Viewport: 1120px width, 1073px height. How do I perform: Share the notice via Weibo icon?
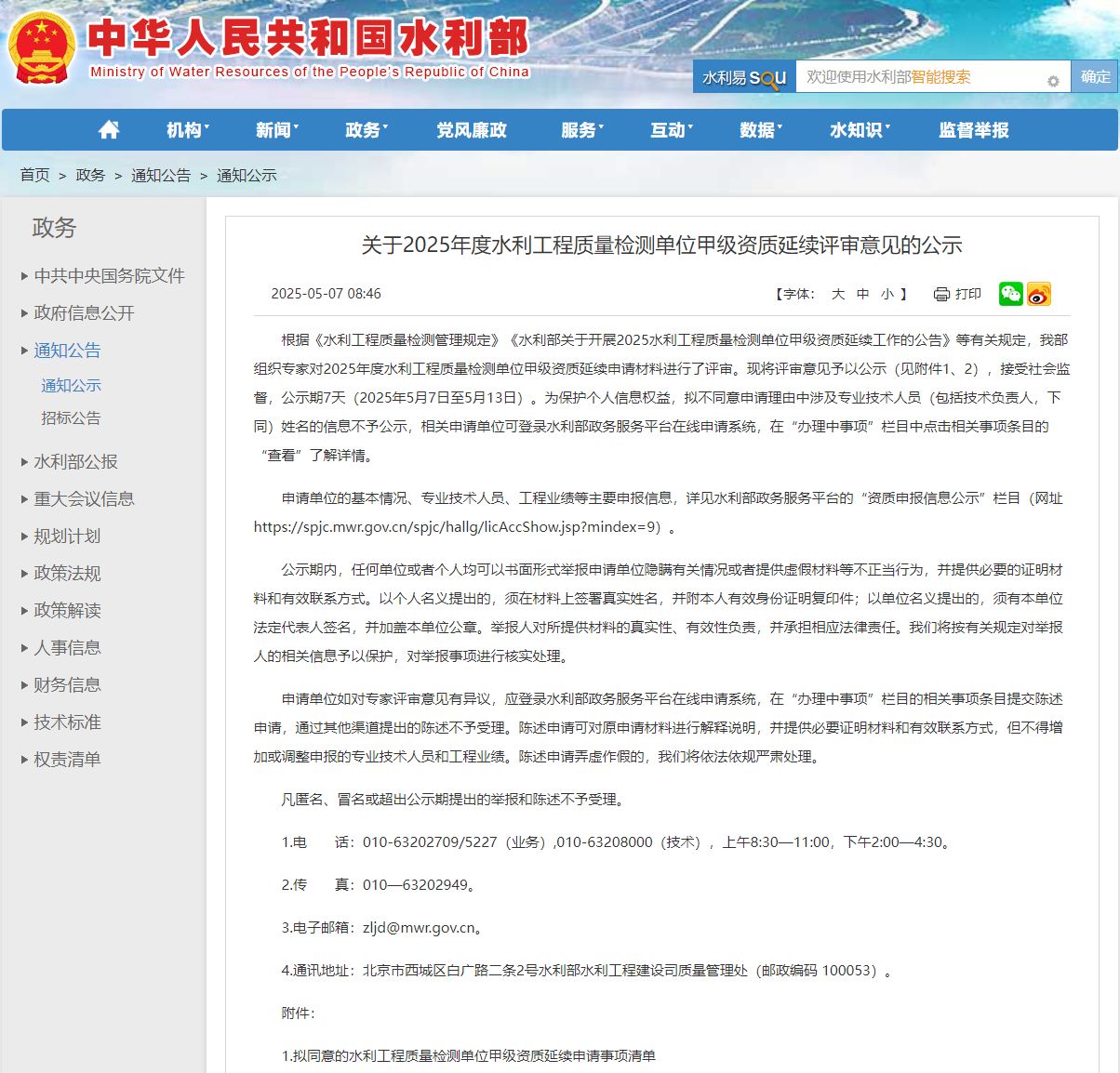click(1039, 294)
